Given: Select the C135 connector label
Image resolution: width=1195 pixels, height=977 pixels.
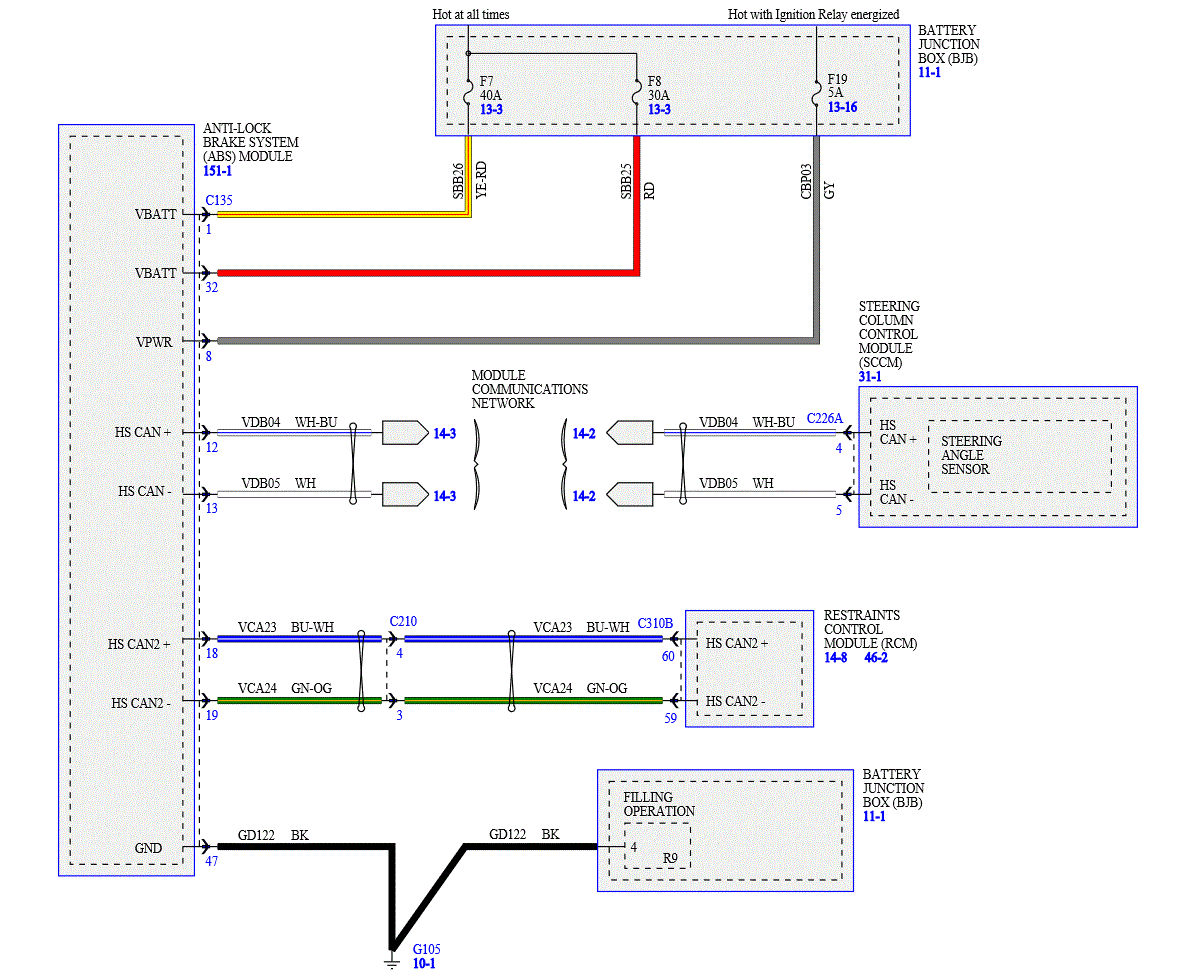Looking at the screenshot, I should click(219, 200).
